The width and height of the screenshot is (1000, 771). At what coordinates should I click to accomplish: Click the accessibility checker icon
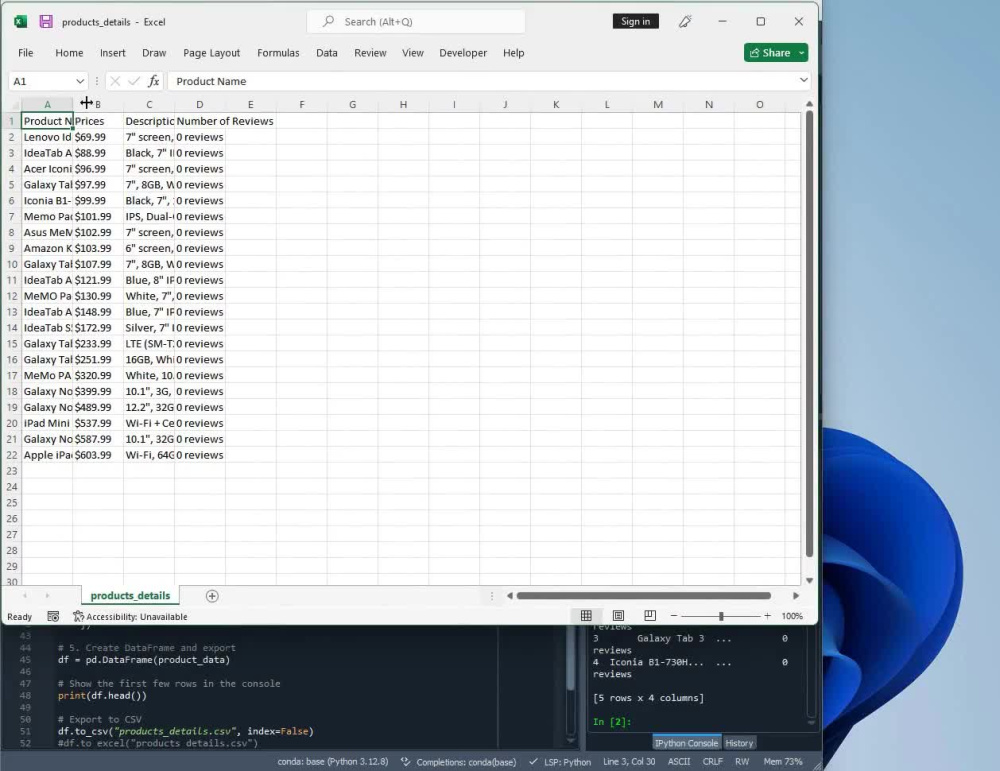coord(78,617)
